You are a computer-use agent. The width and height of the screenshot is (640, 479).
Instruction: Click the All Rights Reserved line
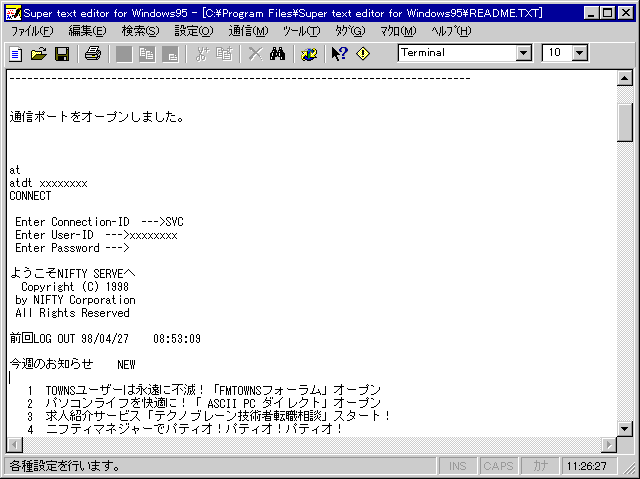point(72,313)
